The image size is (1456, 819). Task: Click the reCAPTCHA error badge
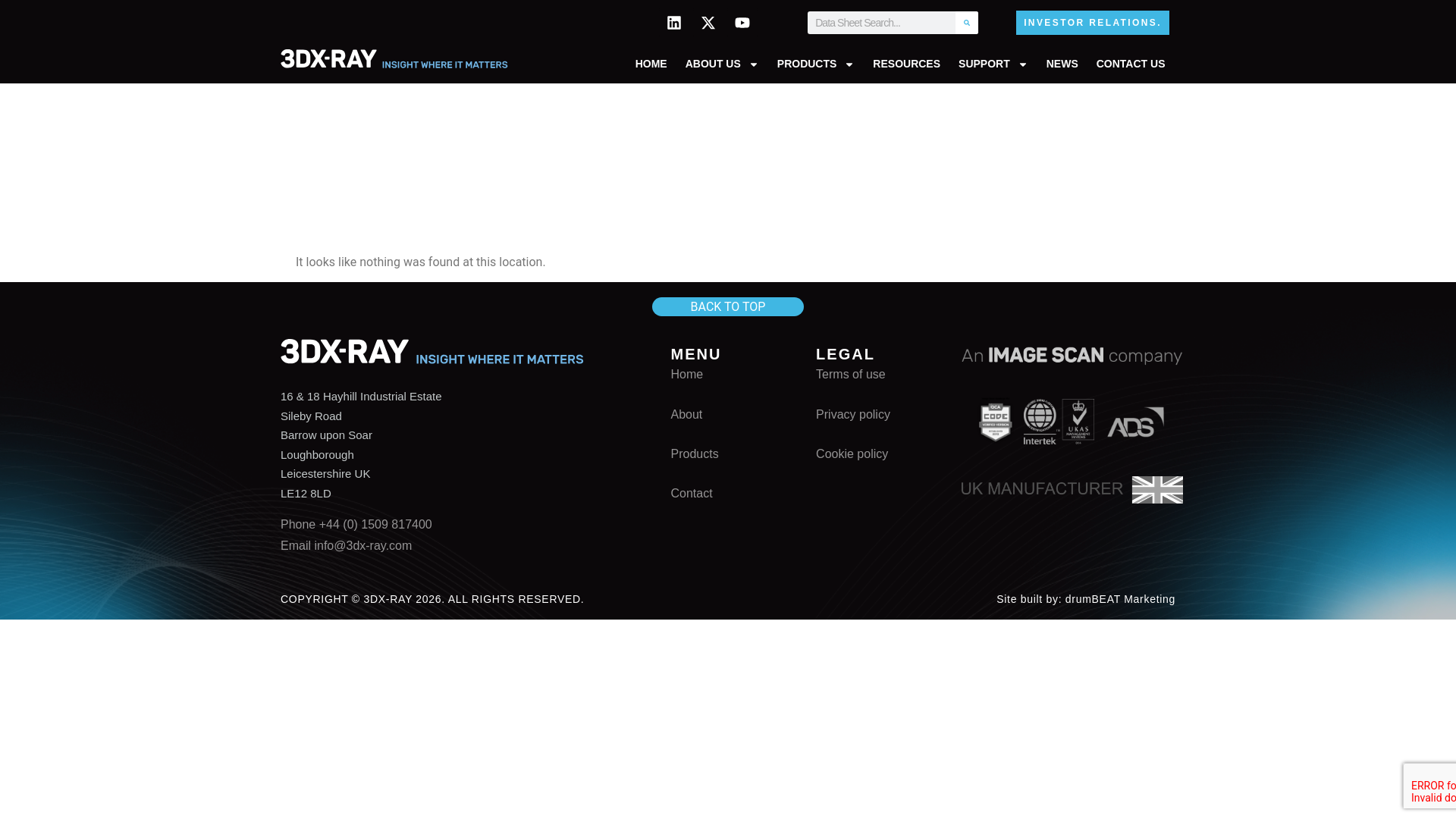click(1429, 786)
